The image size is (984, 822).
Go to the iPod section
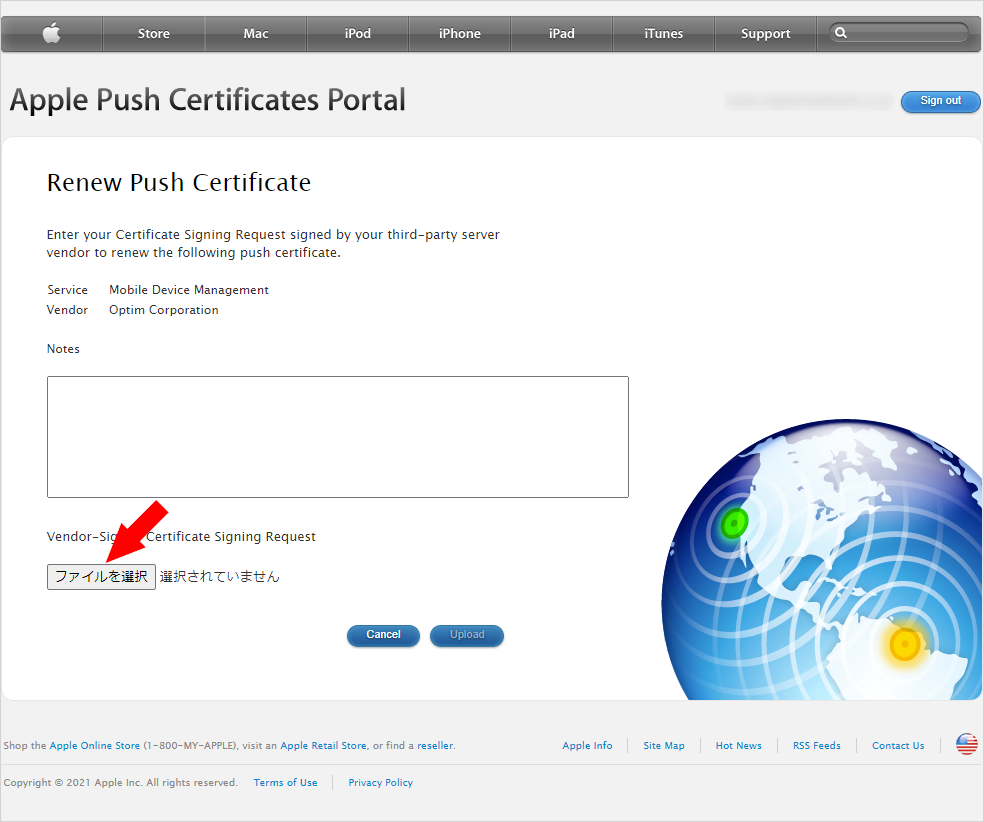click(358, 34)
